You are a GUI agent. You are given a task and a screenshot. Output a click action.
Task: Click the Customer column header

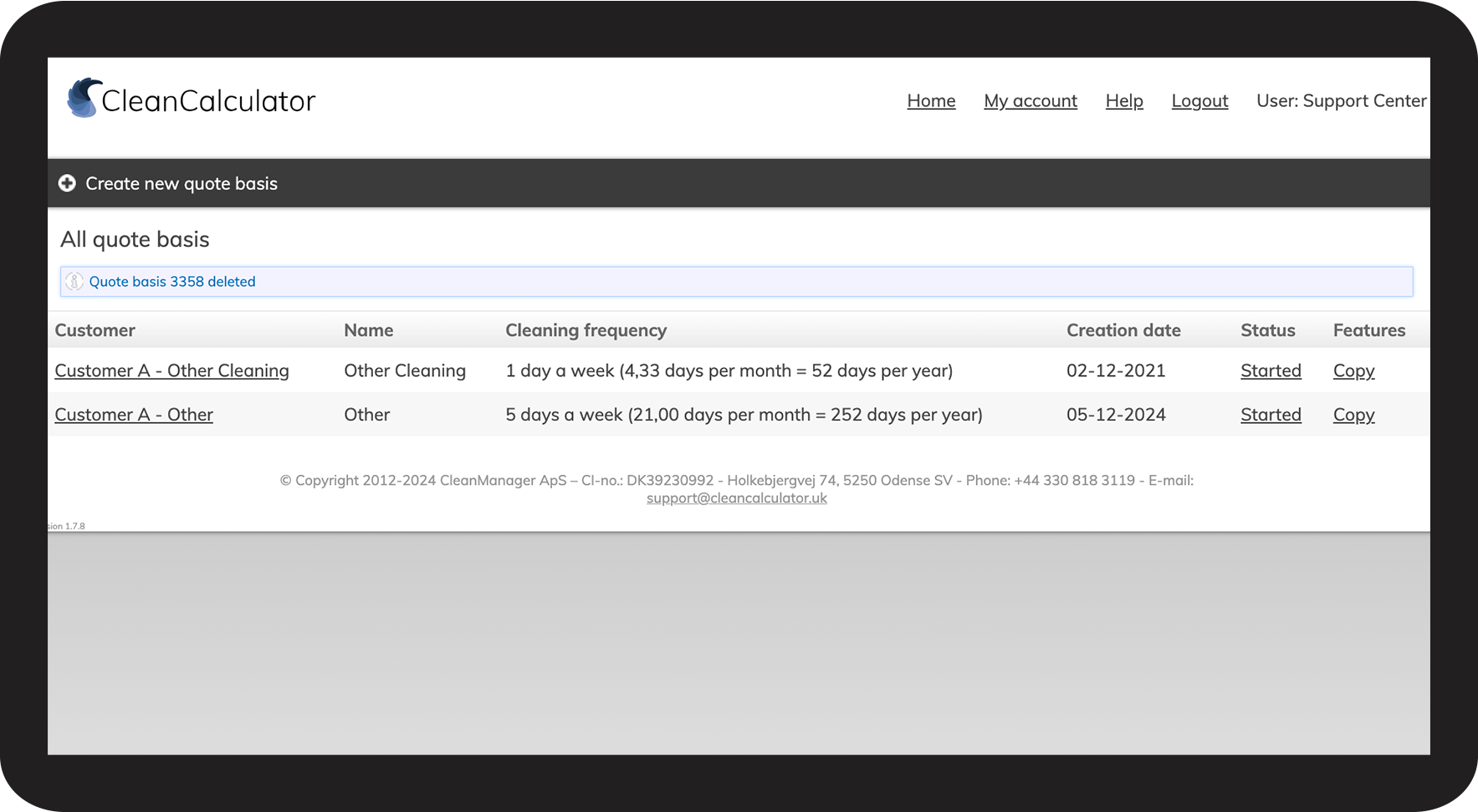(x=95, y=330)
